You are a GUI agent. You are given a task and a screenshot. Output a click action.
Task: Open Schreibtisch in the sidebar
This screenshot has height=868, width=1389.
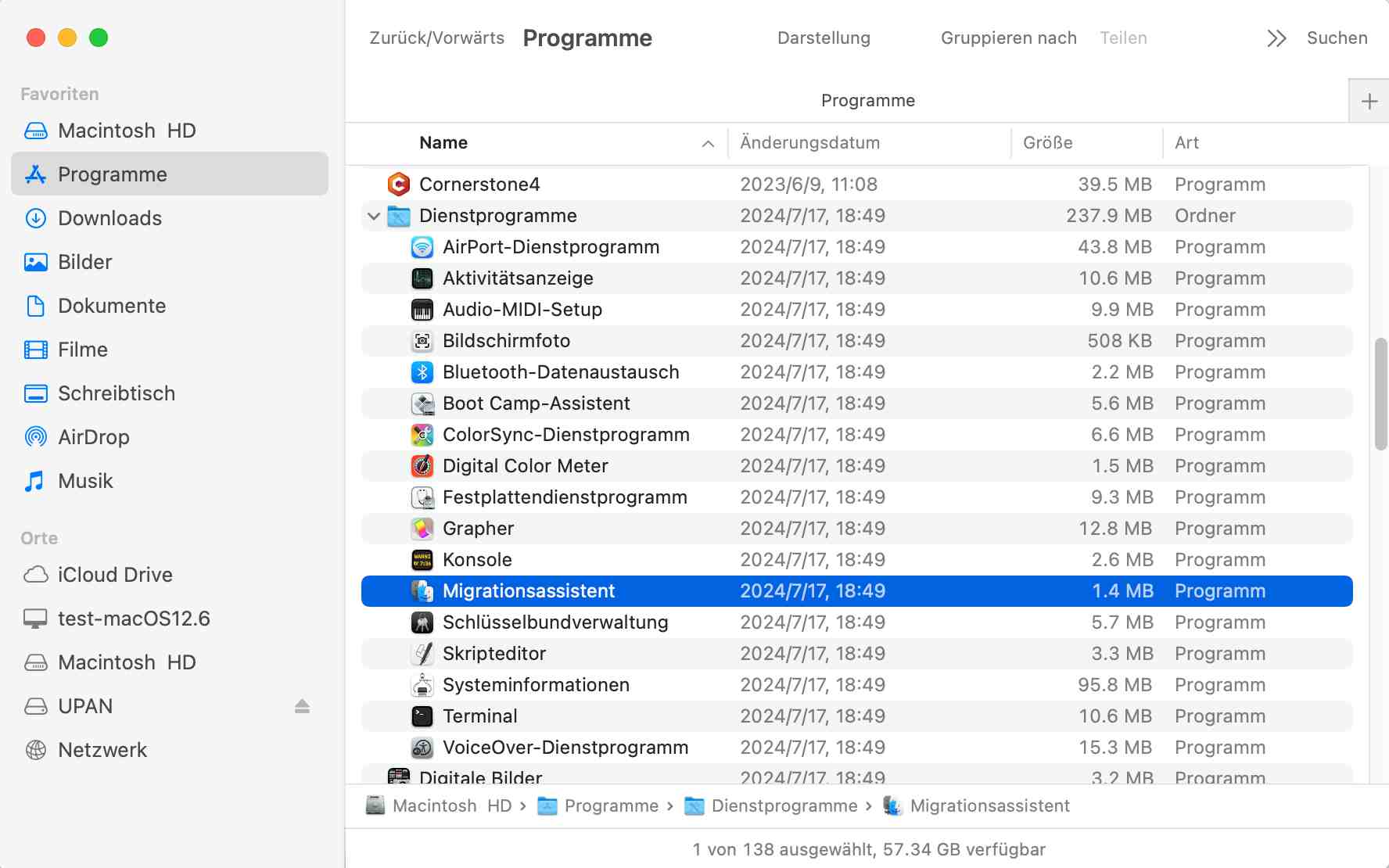click(x=170, y=393)
